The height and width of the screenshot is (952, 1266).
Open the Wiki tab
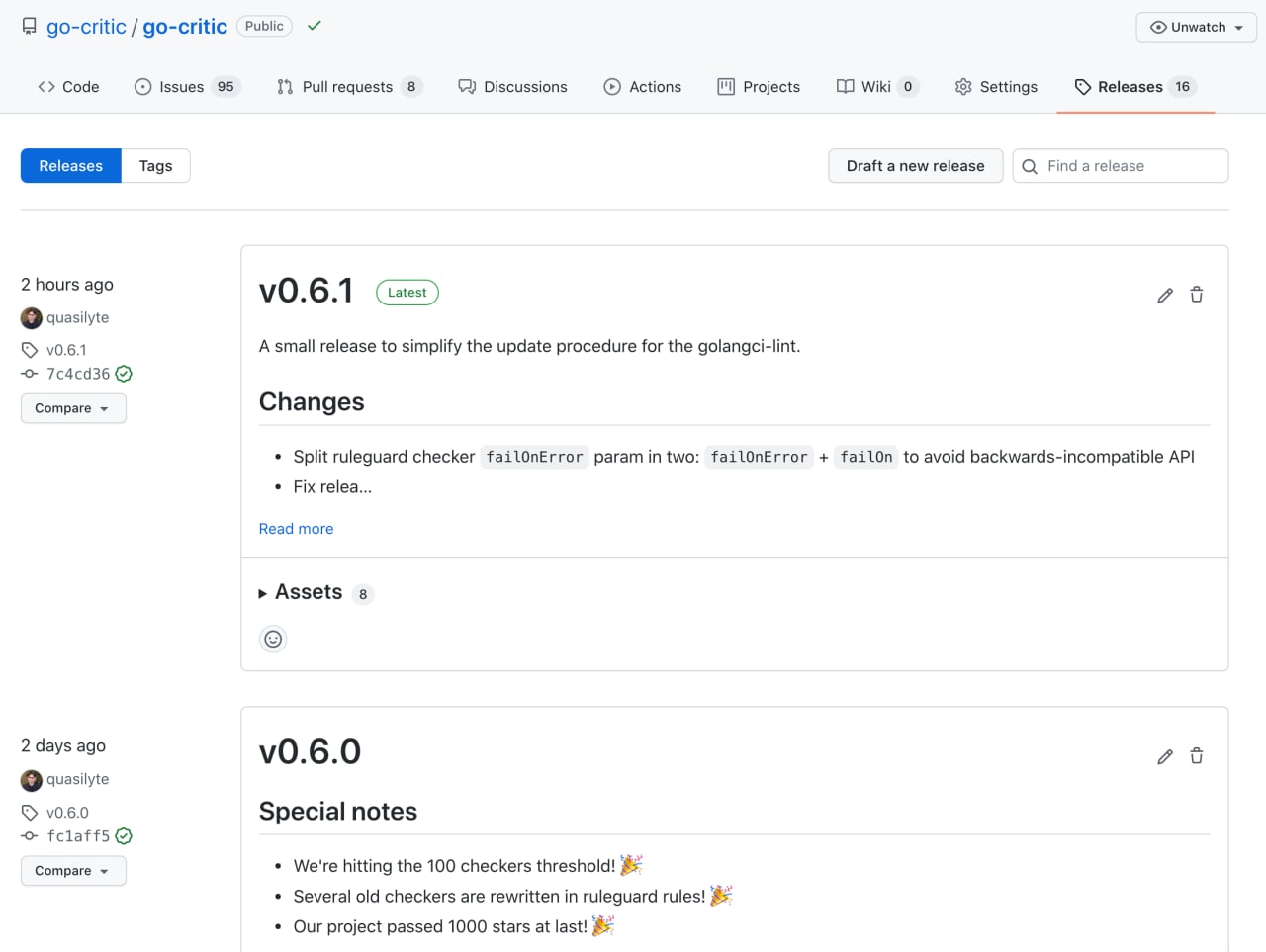[x=877, y=87]
